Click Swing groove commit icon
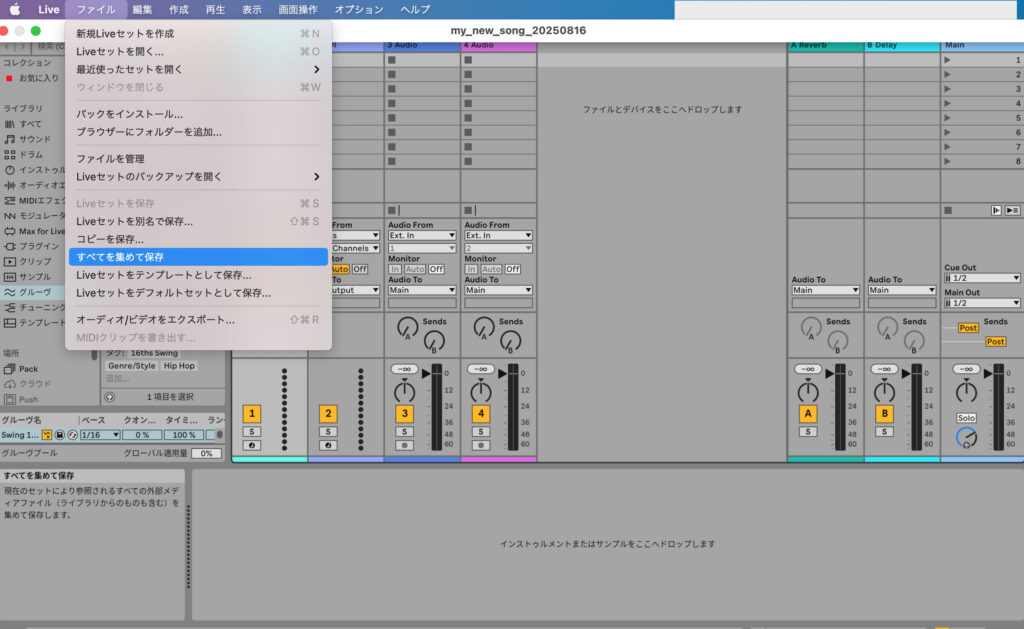1024x629 pixels. tap(72, 435)
